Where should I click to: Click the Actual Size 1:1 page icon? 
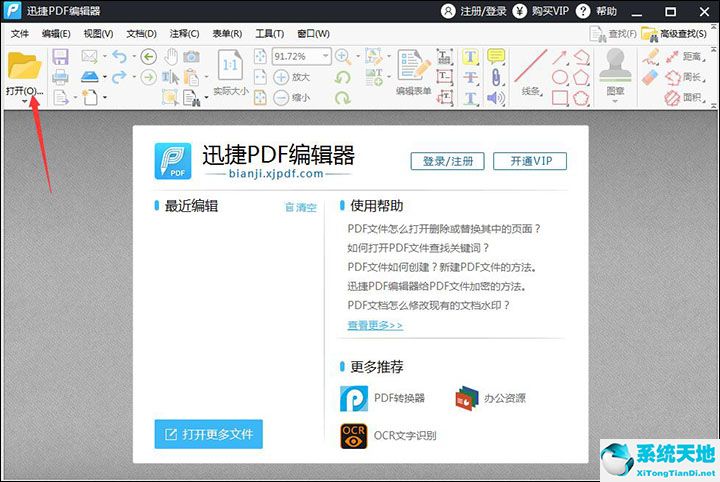(x=231, y=66)
